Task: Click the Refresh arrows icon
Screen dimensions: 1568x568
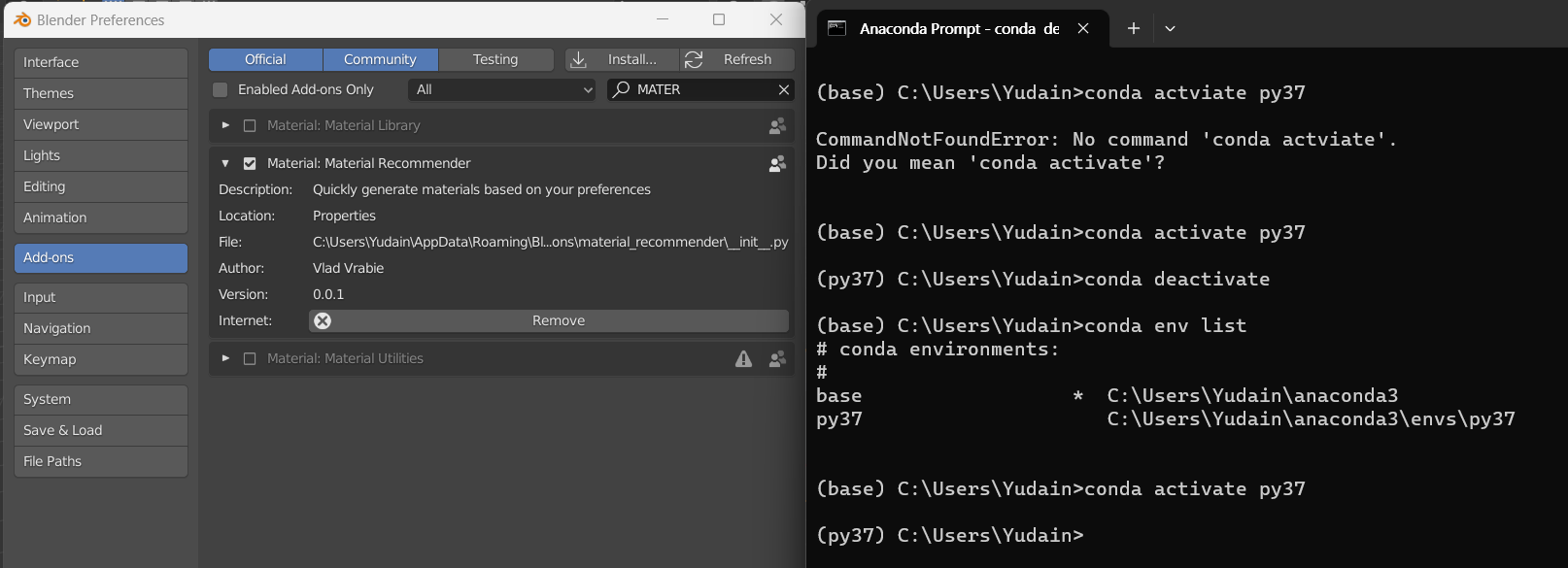Action: coord(694,60)
